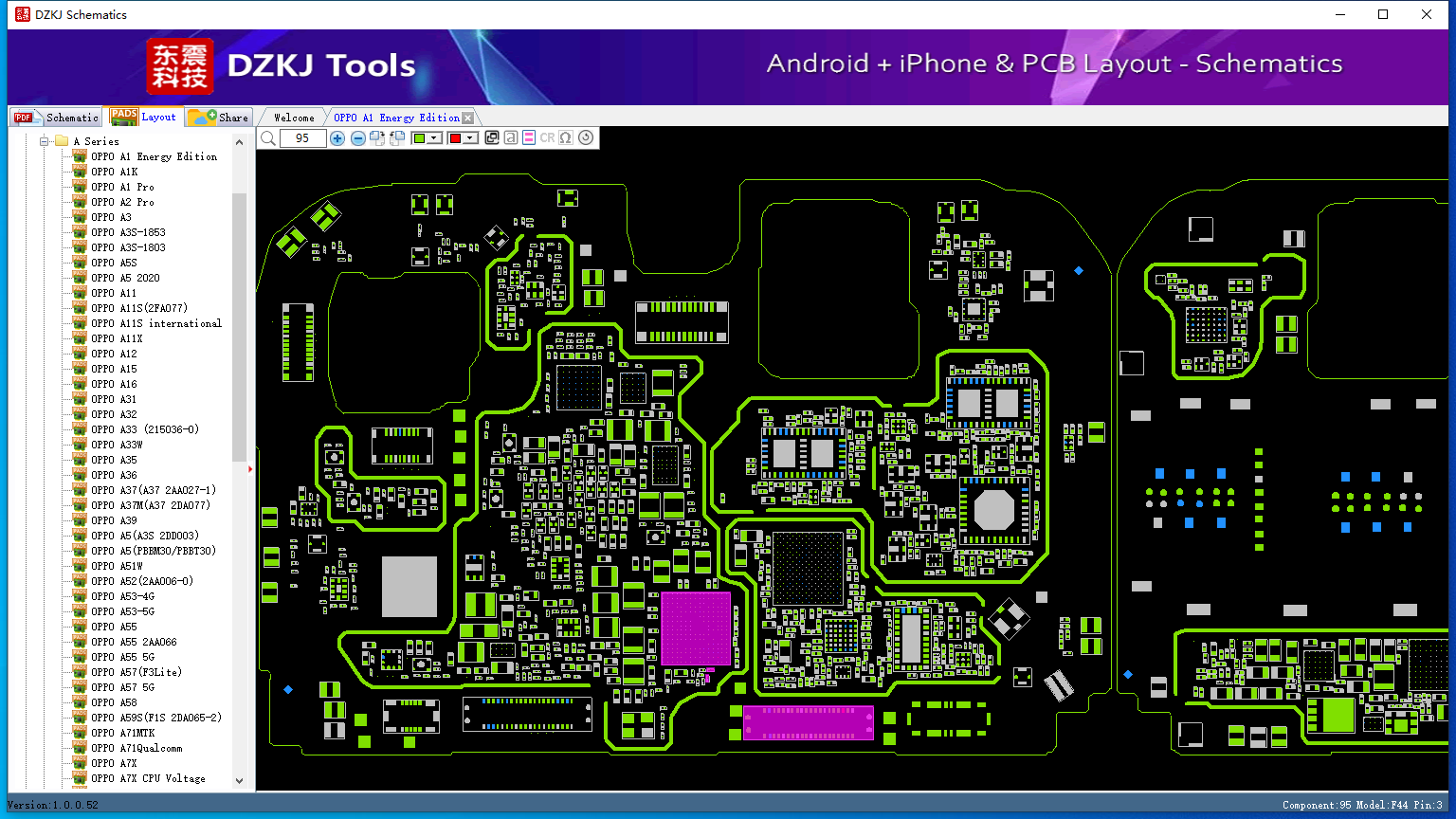Open OPPO A11S(2FA077) layout
The image size is (1456, 819).
click(139, 308)
